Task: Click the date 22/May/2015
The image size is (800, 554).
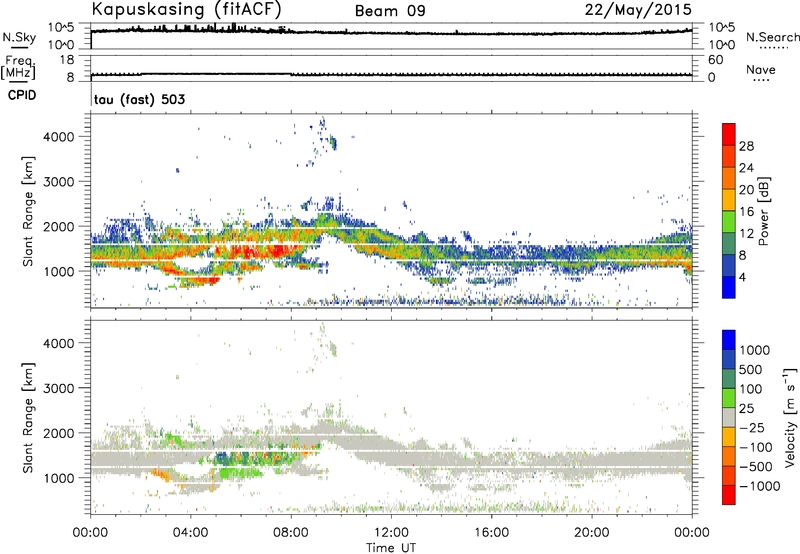Action: (x=638, y=10)
